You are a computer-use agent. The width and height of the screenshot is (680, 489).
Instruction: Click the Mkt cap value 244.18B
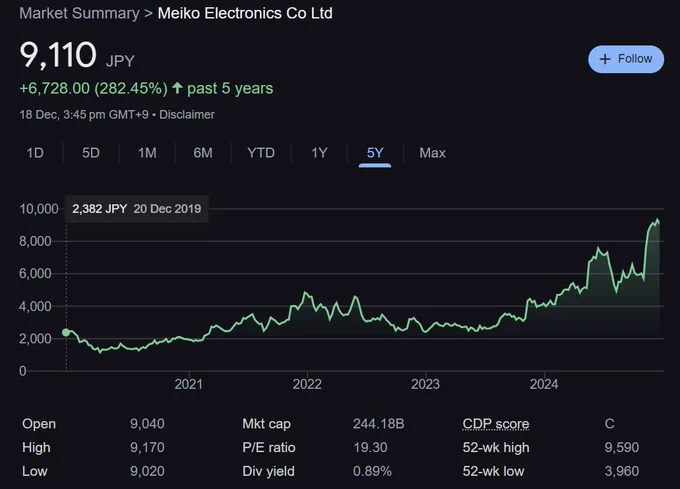click(x=379, y=424)
